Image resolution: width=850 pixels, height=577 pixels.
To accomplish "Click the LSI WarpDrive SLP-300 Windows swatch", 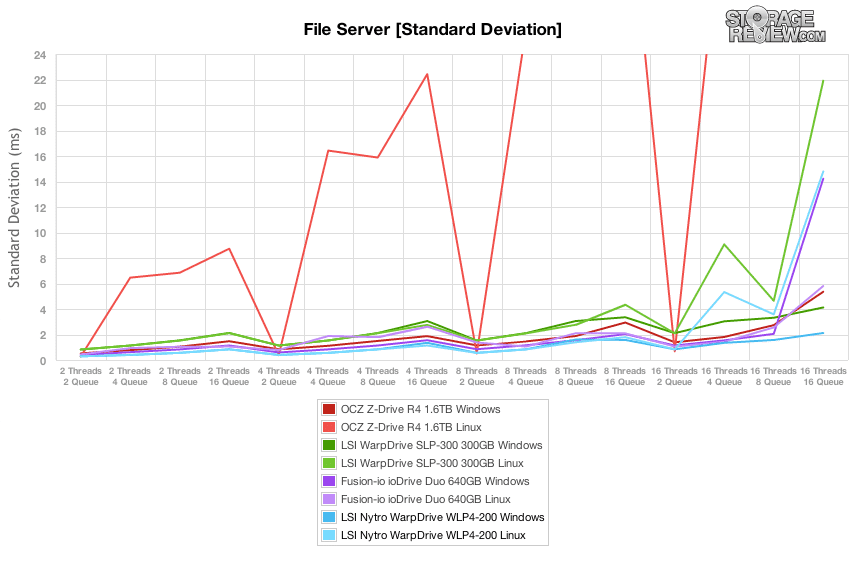I will pyautogui.click(x=329, y=445).
